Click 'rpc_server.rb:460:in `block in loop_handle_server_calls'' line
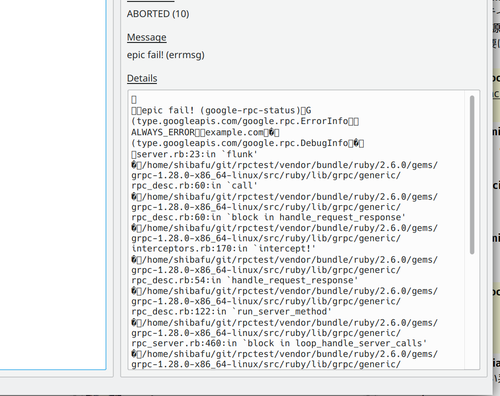The height and width of the screenshot is (396, 500). [x=279, y=343]
